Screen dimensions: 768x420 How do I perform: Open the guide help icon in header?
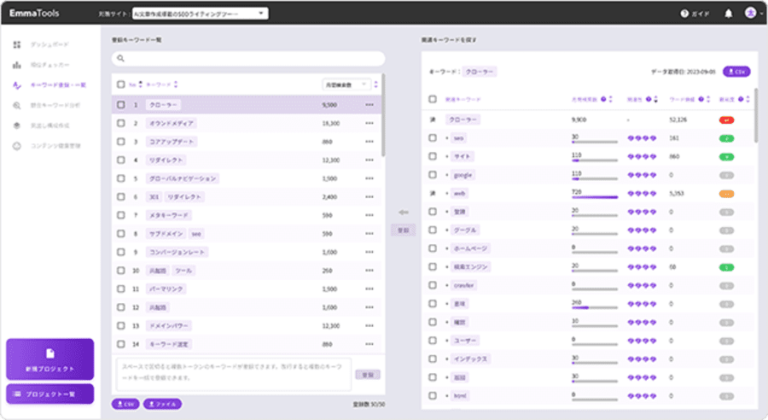pos(685,14)
